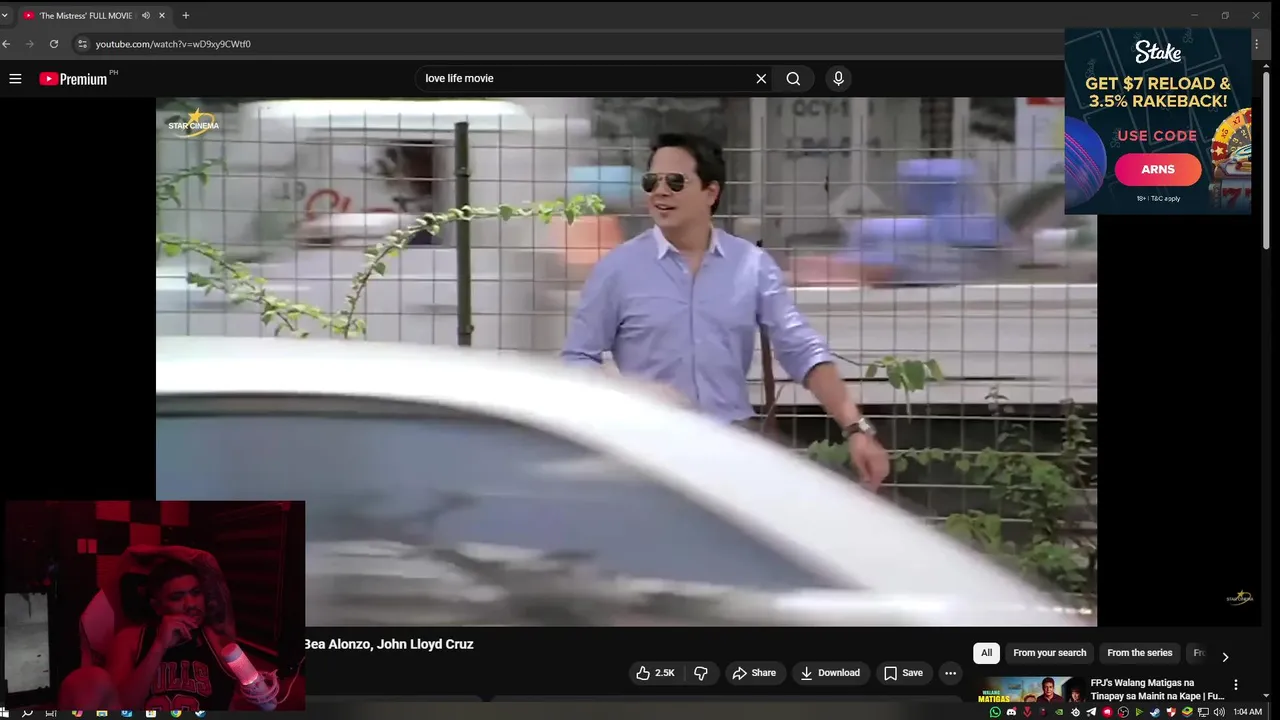Open BlueStacks tray icon

(x=1187, y=712)
